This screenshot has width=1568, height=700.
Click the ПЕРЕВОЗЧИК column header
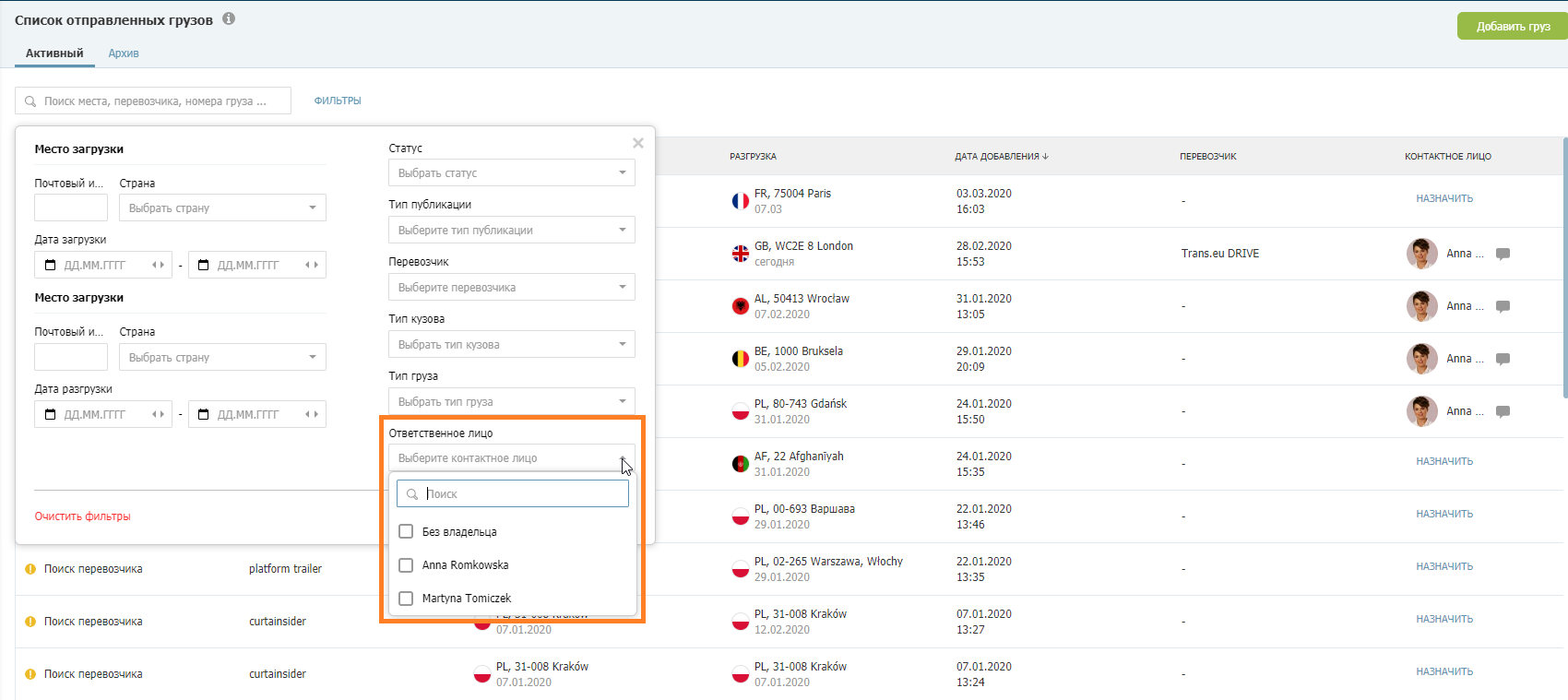pos(1207,157)
